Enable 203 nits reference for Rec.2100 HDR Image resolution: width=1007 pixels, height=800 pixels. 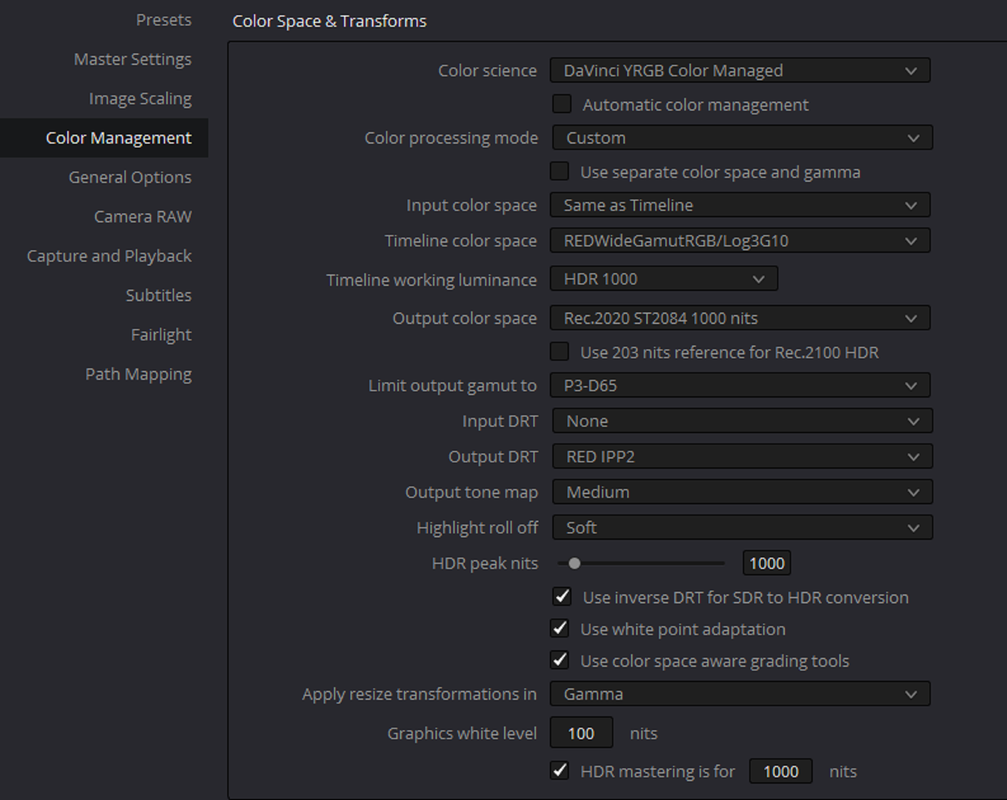coord(559,351)
